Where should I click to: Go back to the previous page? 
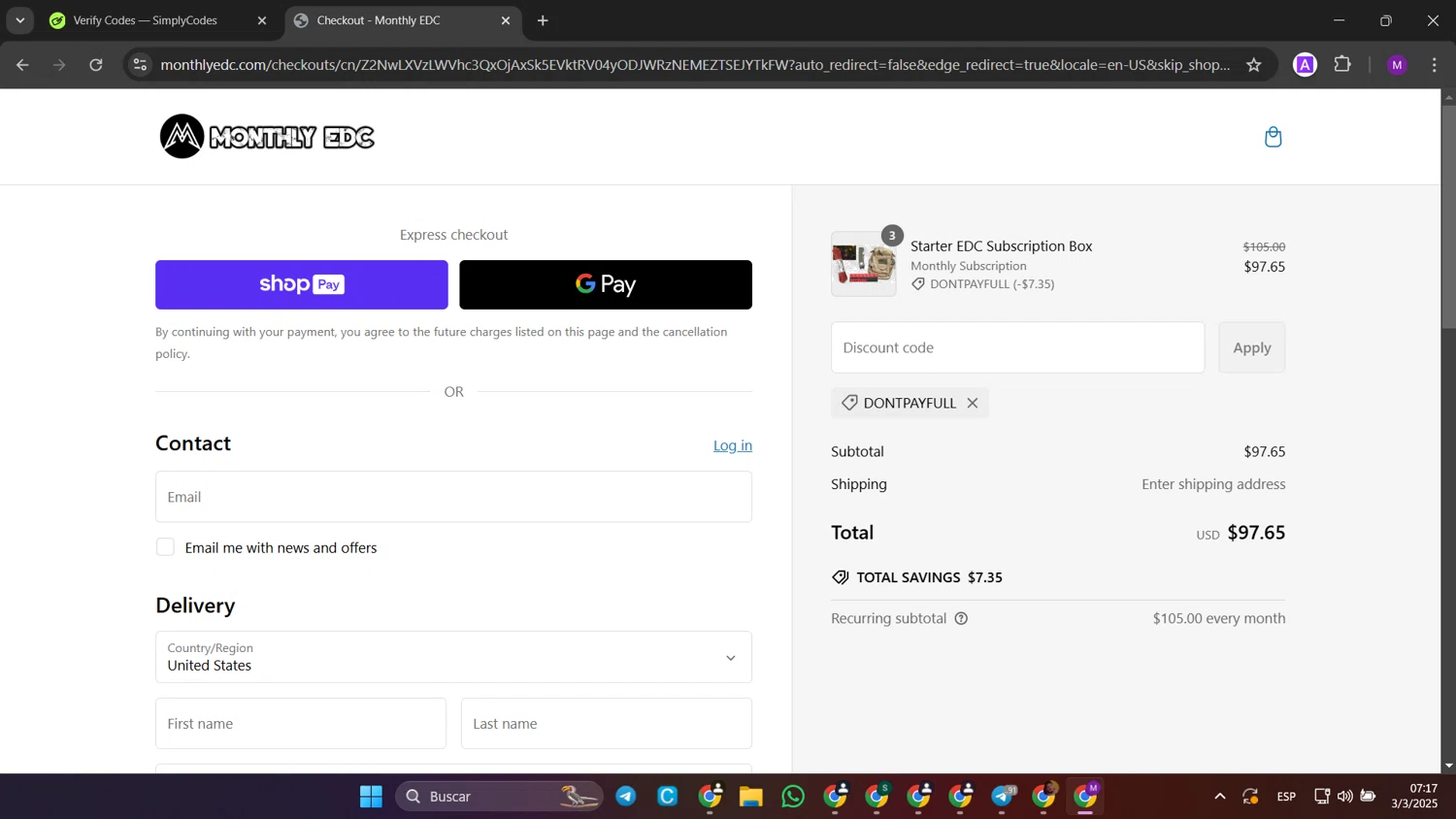pyautogui.click(x=22, y=65)
